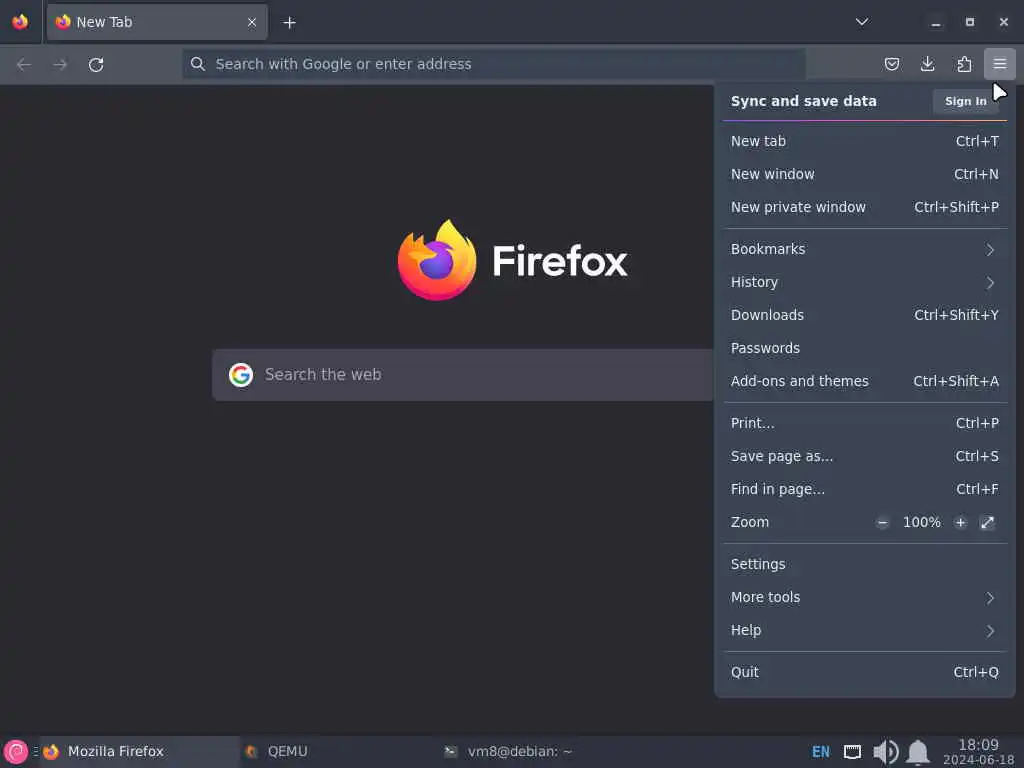Expand the Bookmarks submenu

865,249
